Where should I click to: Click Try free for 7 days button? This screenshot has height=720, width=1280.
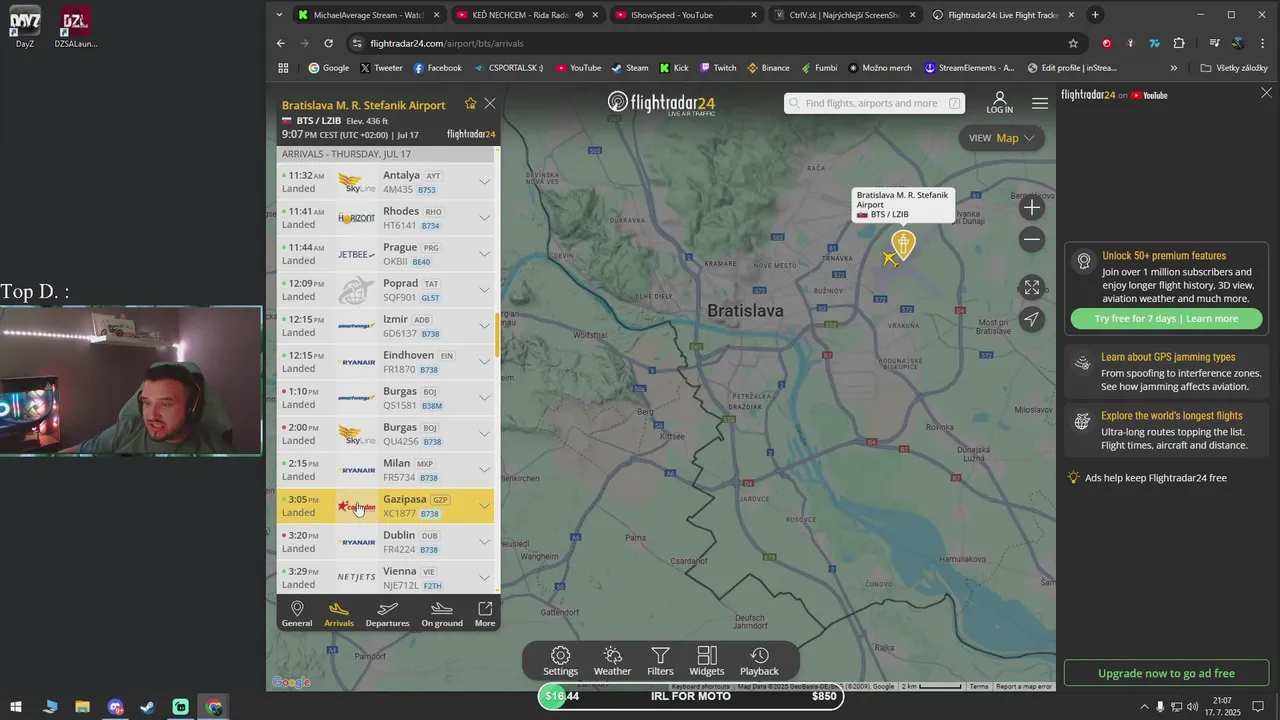click(x=1166, y=319)
